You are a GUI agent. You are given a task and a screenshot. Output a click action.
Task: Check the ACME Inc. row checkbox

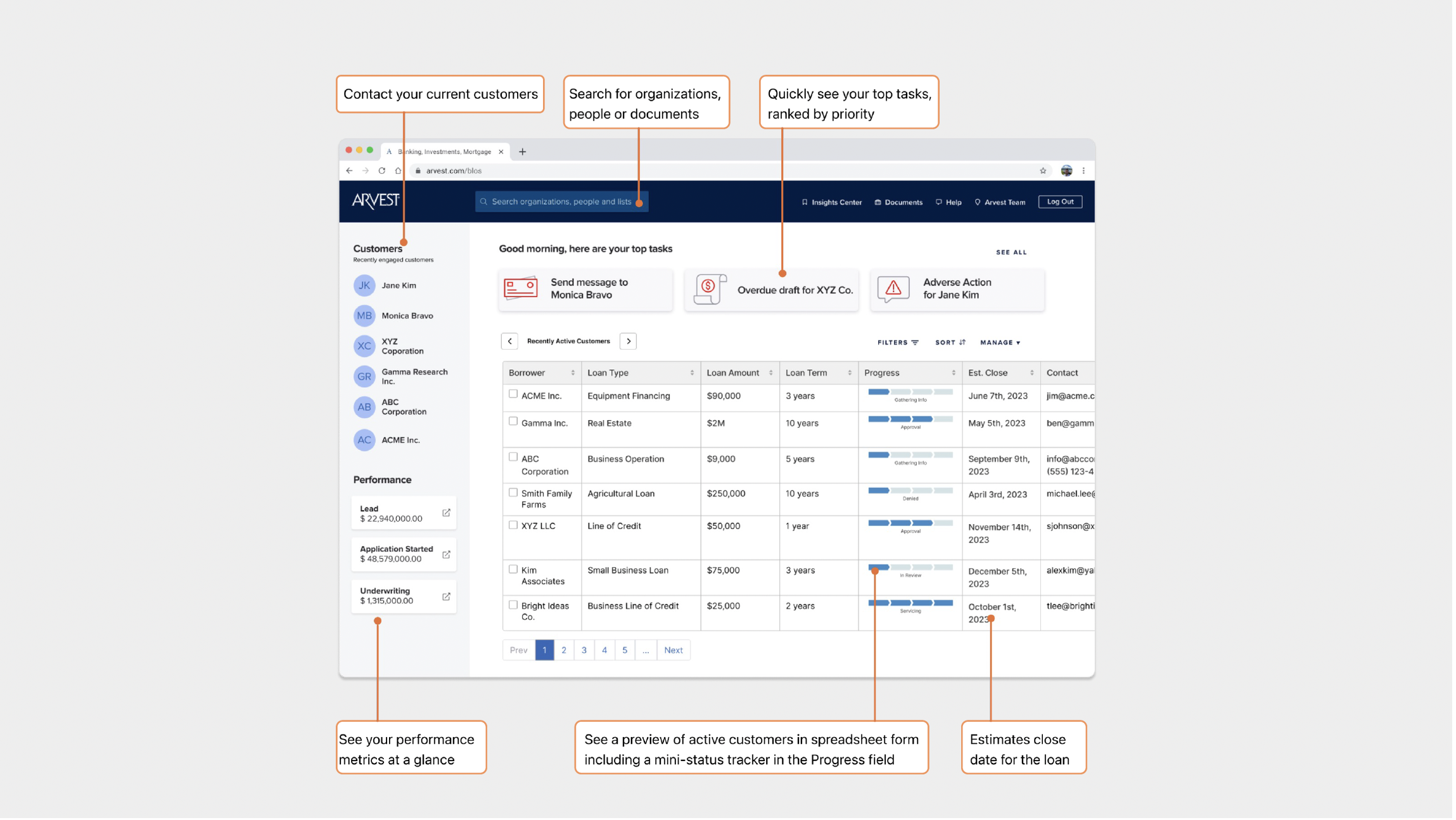[x=513, y=394]
